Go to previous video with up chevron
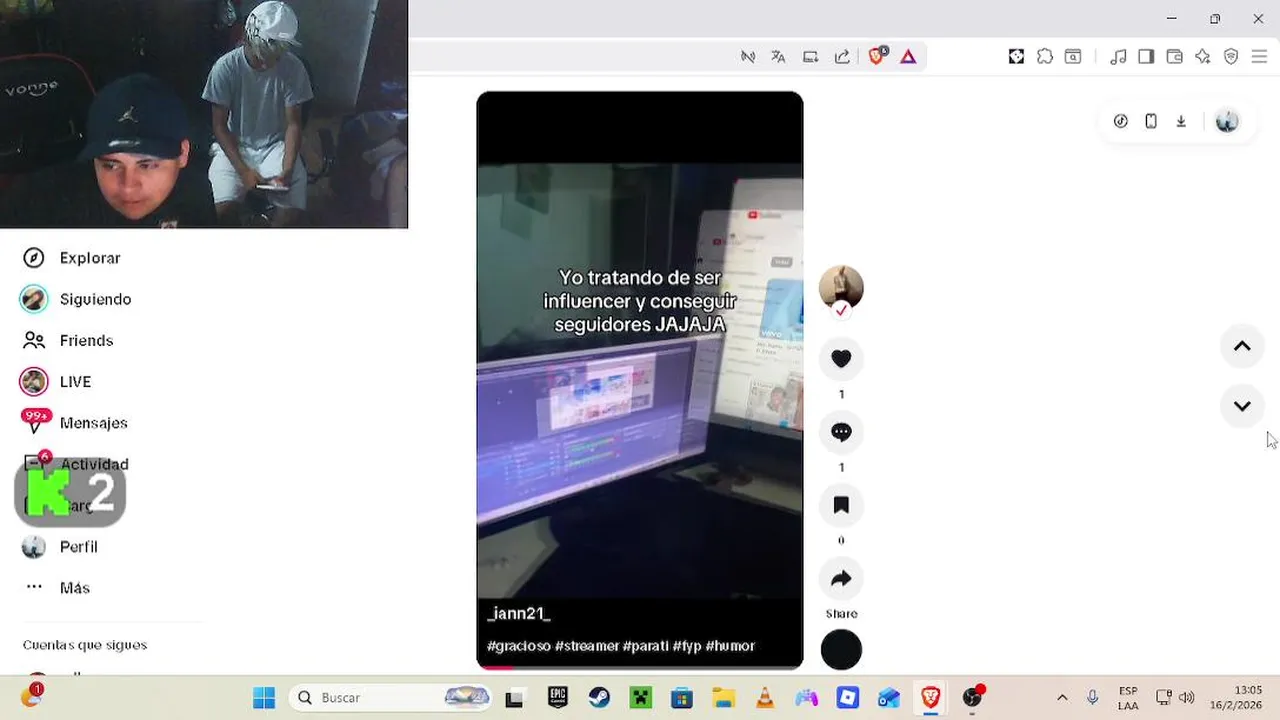The image size is (1280, 720). [1242, 346]
